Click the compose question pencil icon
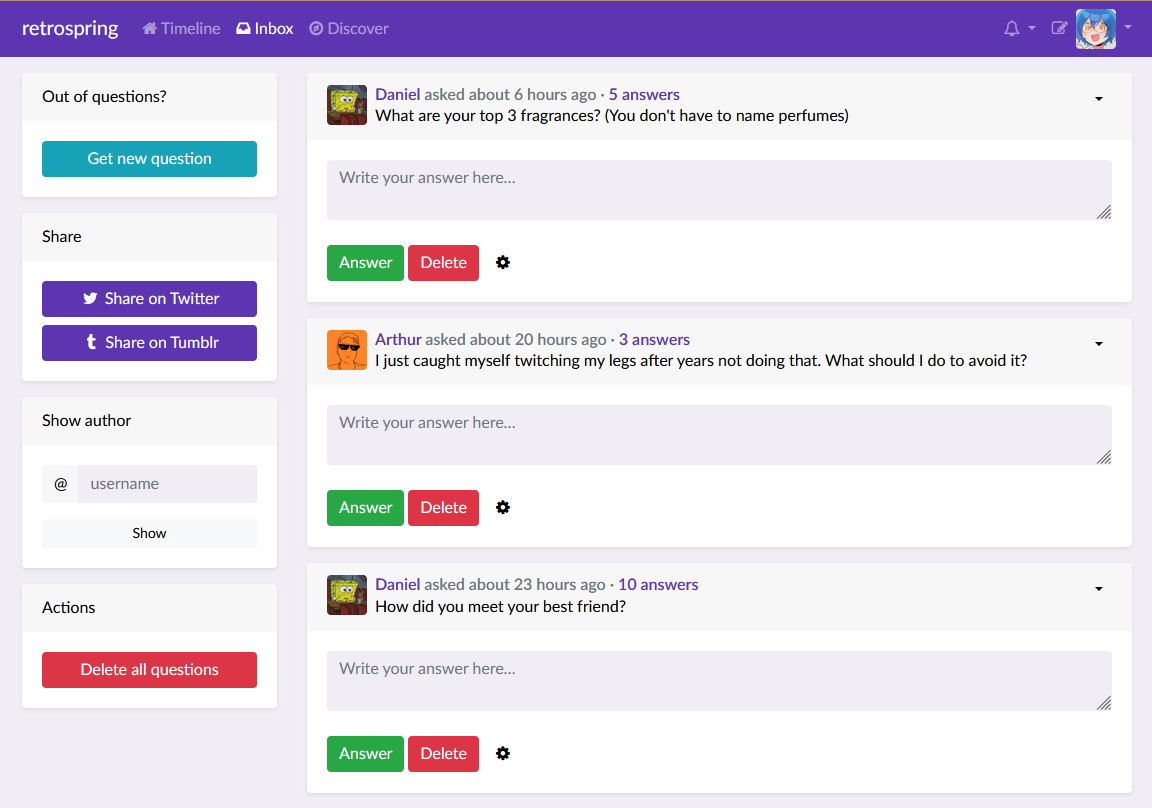This screenshot has width=1152, height=808. (x=1059, y=29)
